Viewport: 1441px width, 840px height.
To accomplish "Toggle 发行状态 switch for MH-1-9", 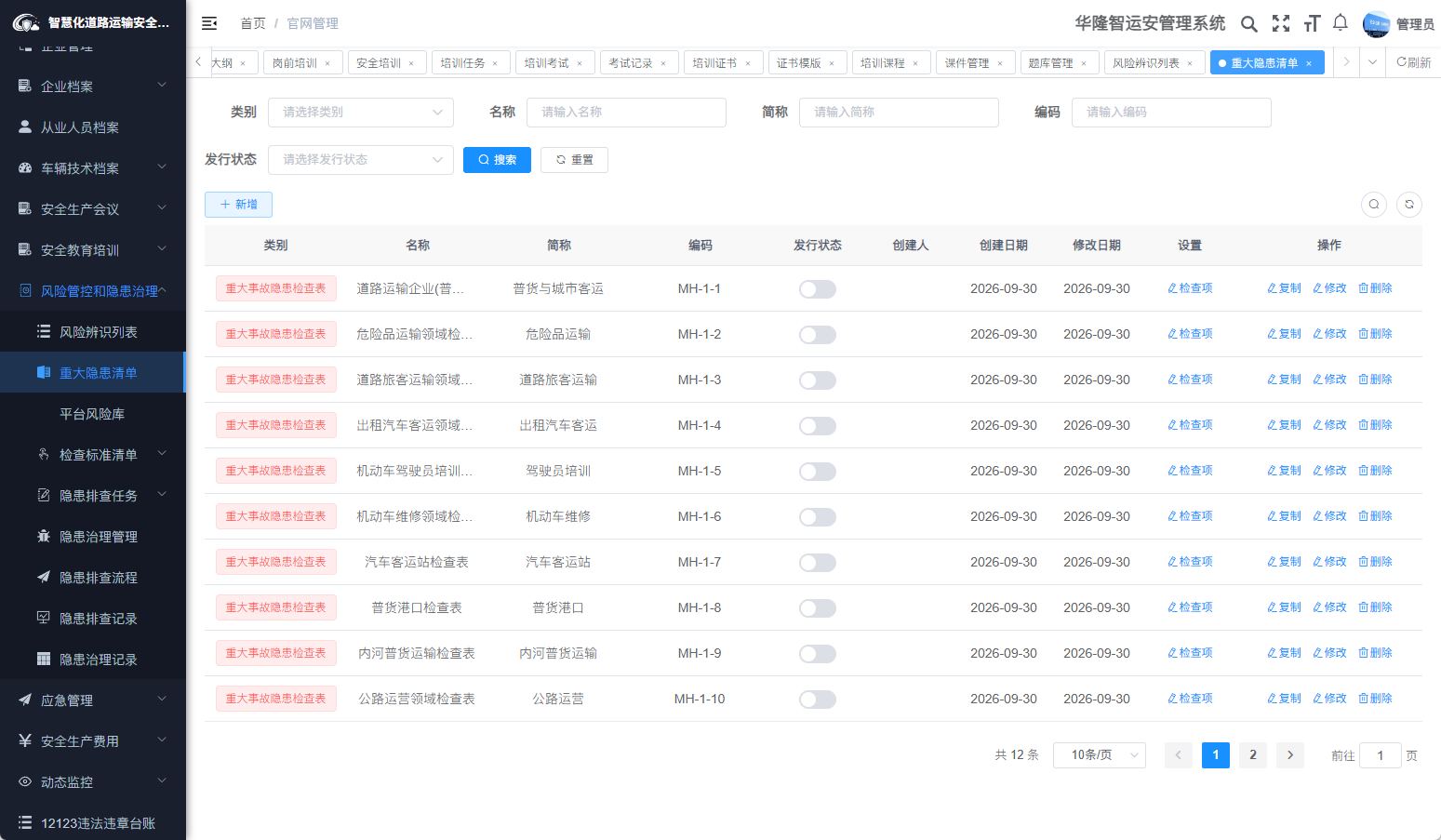I will (818, 654).
